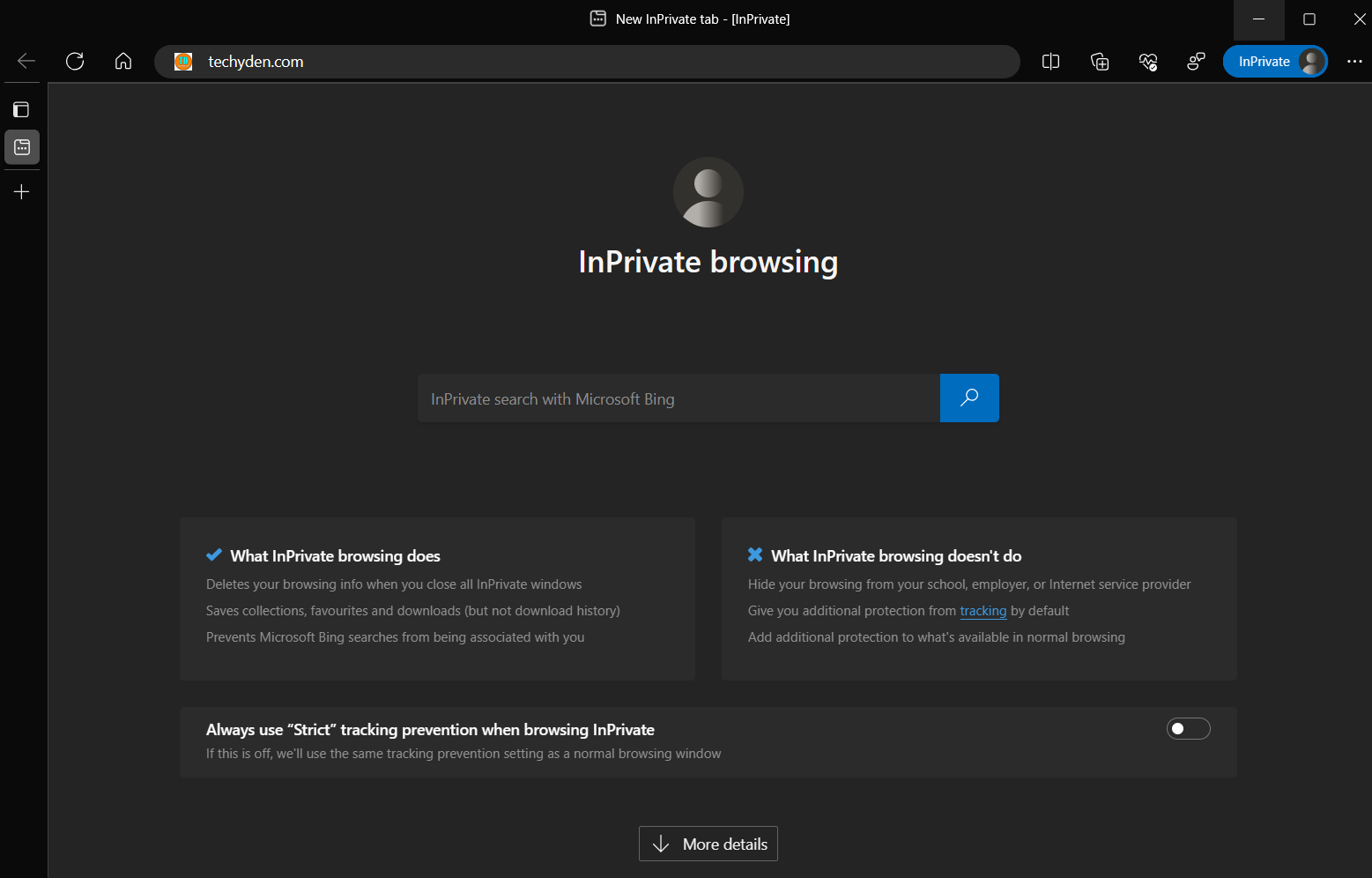The width and height of the screenshot is (1372, 878).
Task: Select the active InPrivate tab in sidebar
Action: tap(21, 147)
